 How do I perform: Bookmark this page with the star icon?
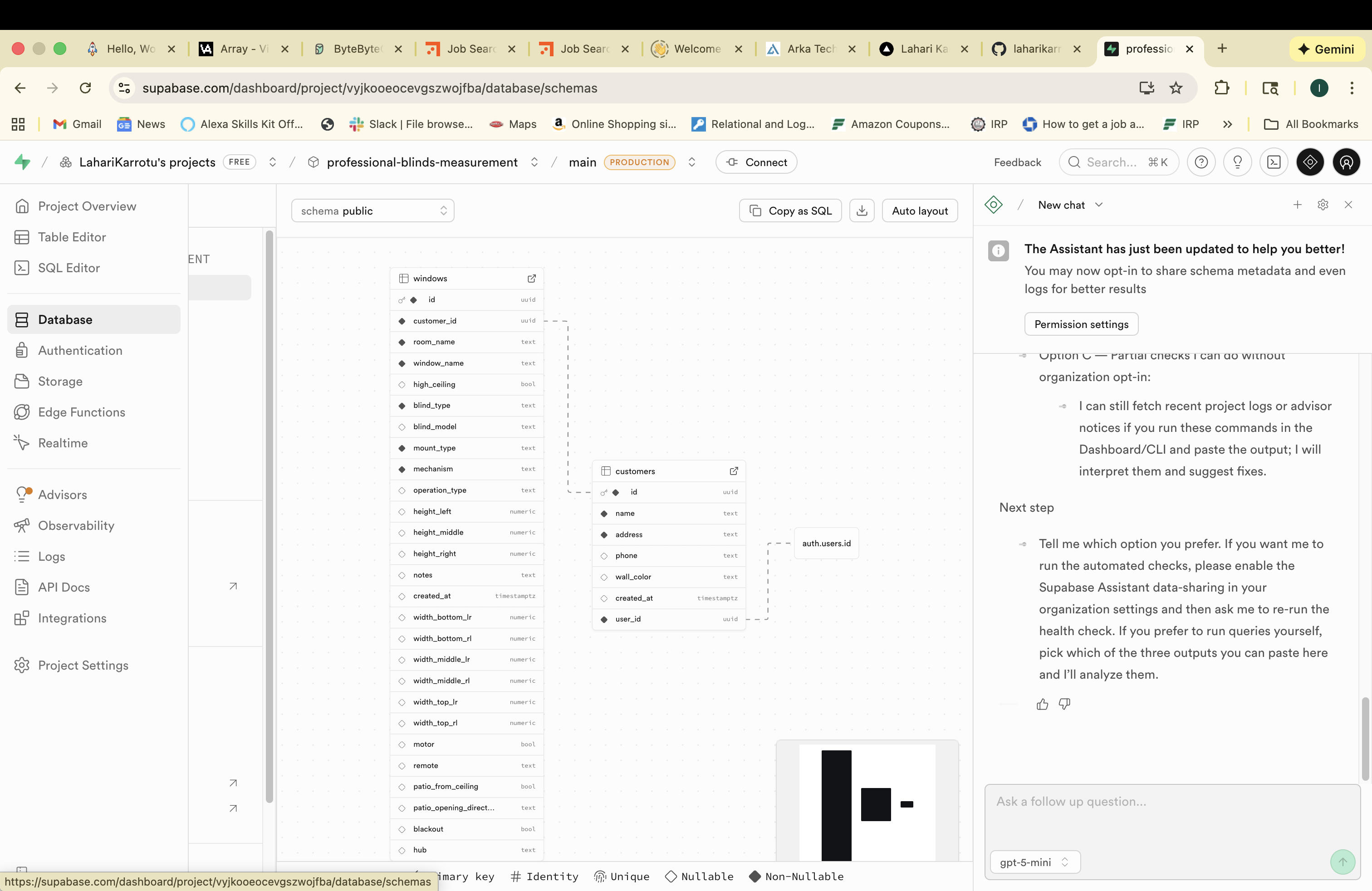1176,88
